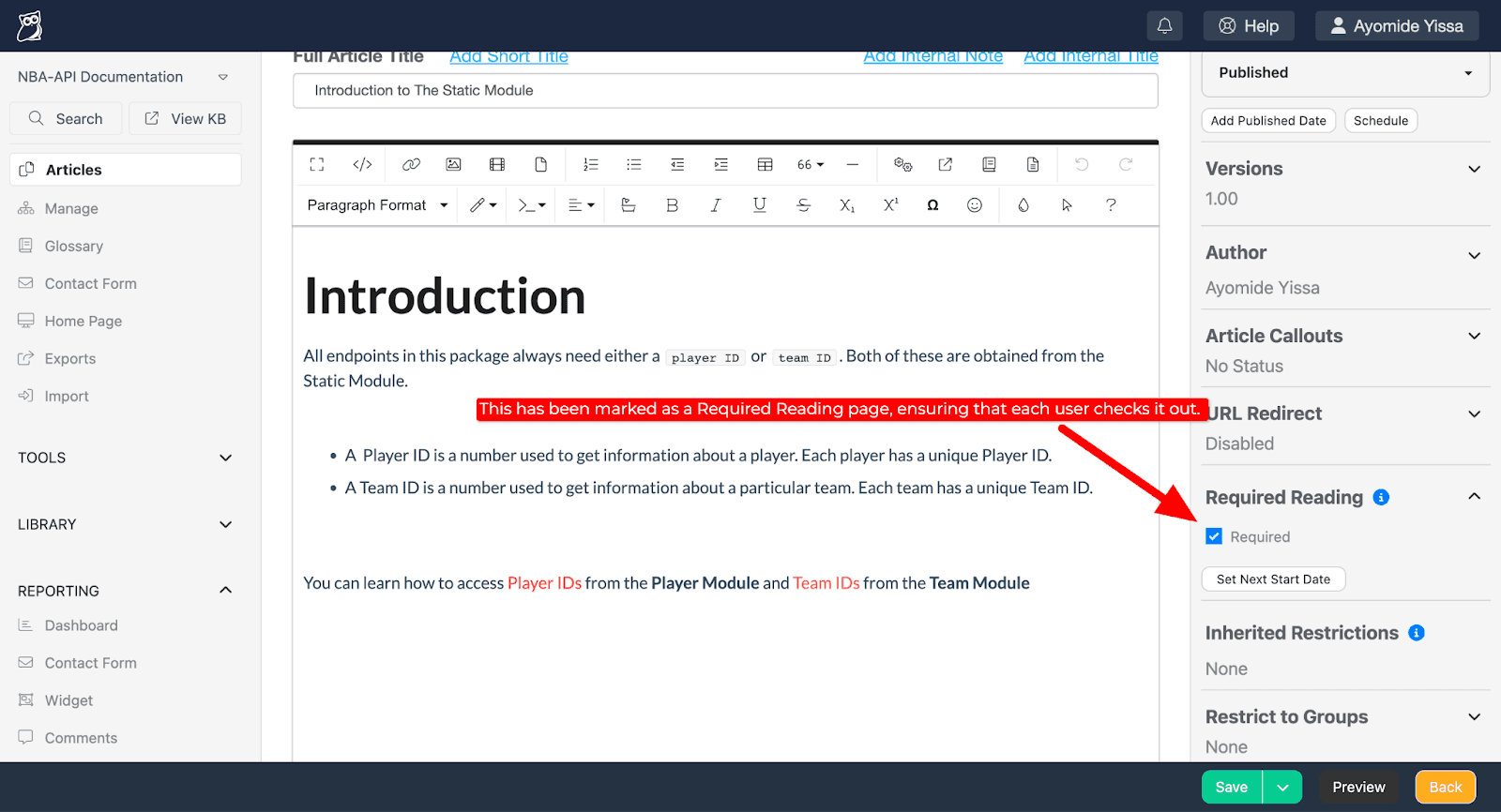
Task: Open editor help question mark
Action: click(x=1111, y=205)
